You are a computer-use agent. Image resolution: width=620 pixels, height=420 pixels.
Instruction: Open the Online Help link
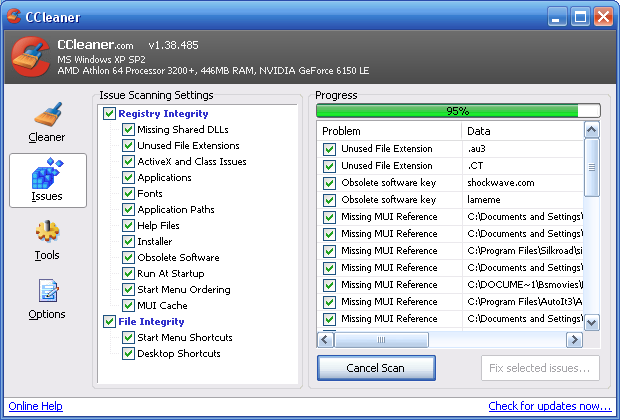35,406
